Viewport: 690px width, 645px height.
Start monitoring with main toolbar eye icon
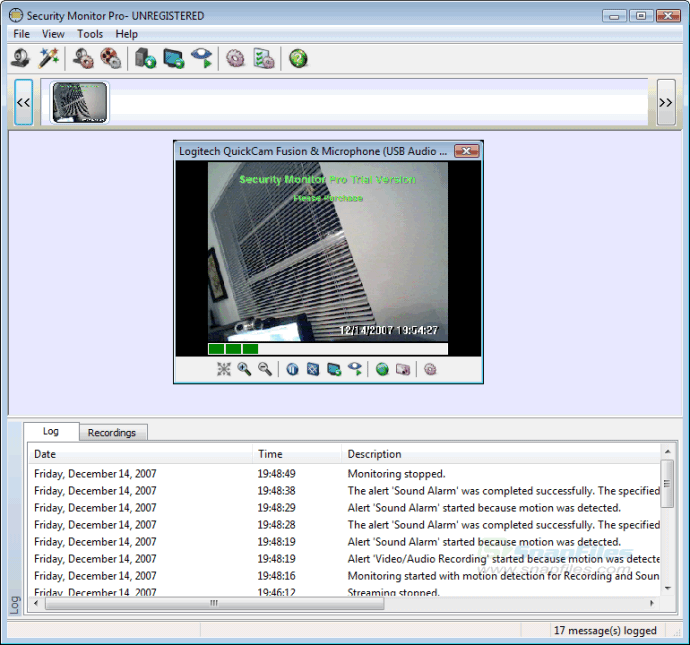202,59
